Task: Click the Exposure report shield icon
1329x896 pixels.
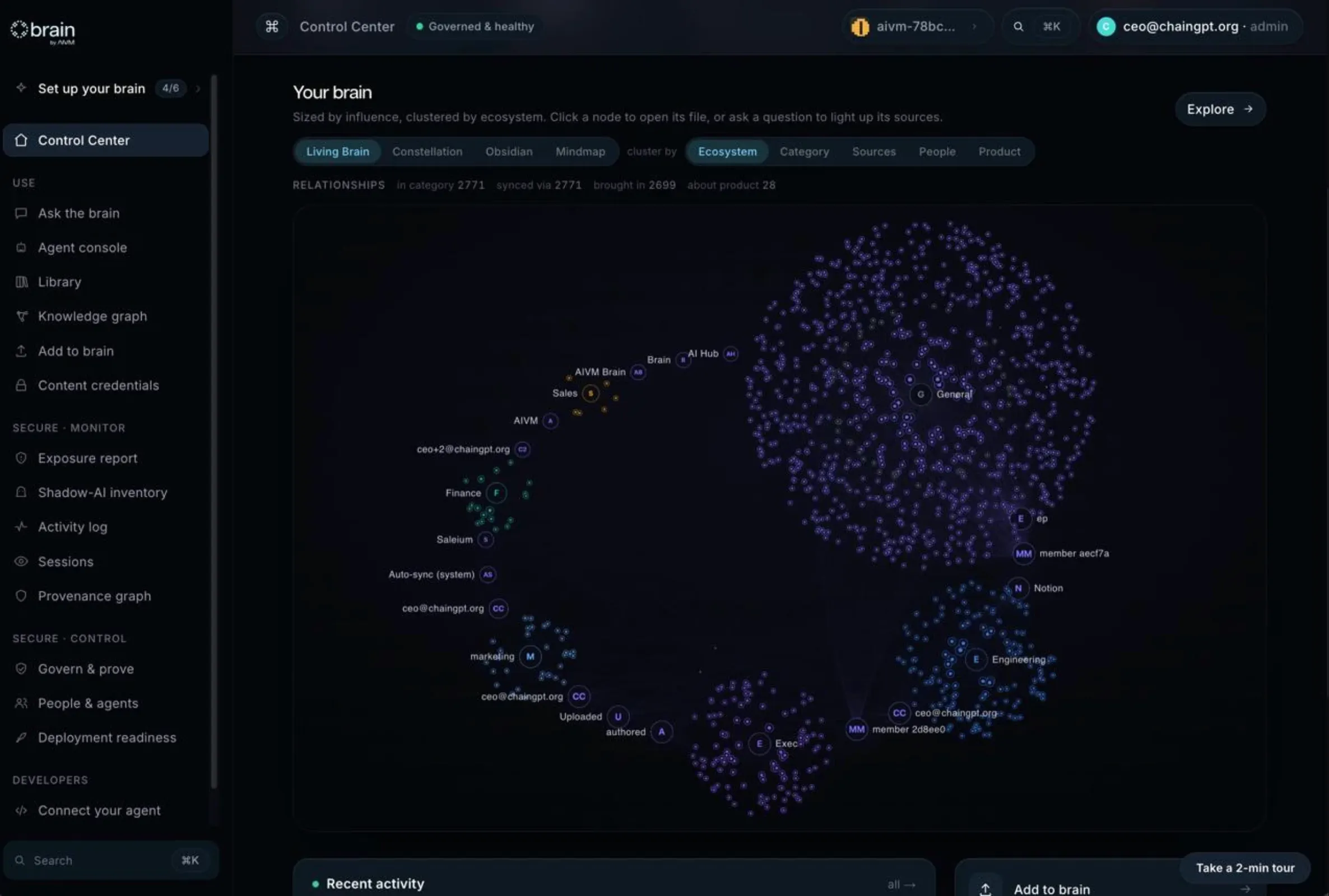Action: click(x=21, y=458)
